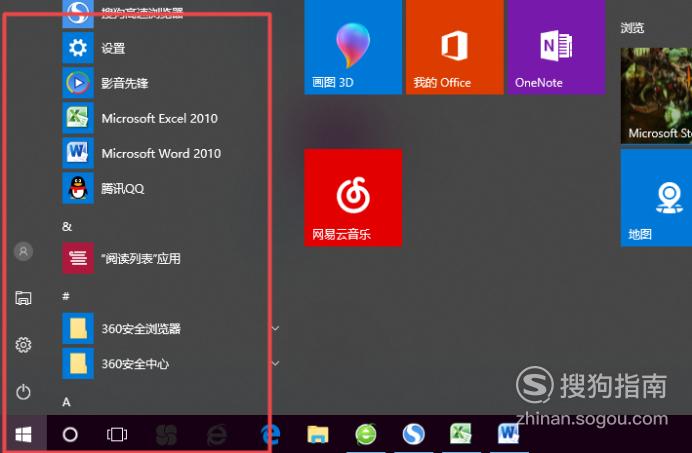Open the OneNote tile

556,46
